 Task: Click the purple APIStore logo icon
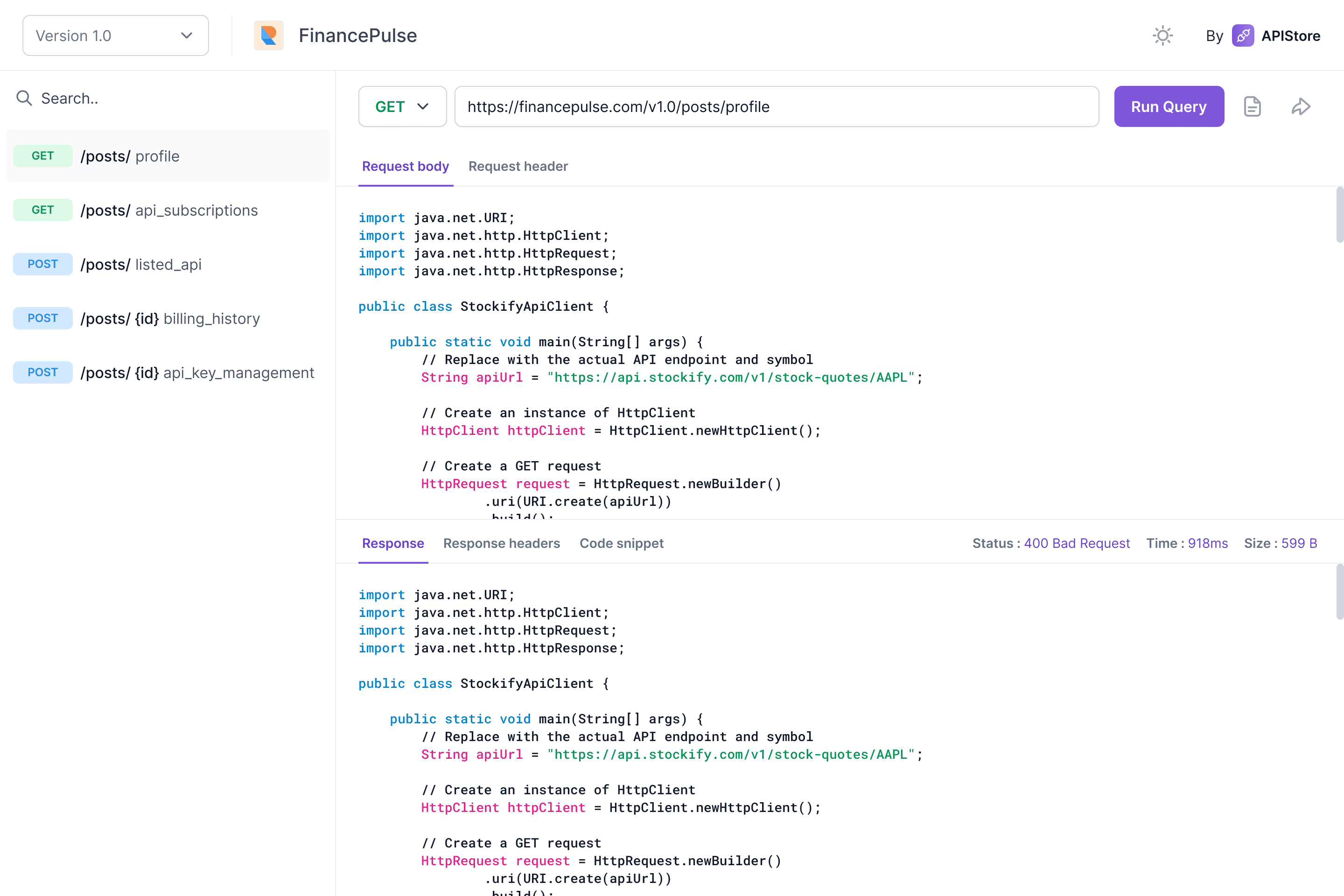(1242, 35)
